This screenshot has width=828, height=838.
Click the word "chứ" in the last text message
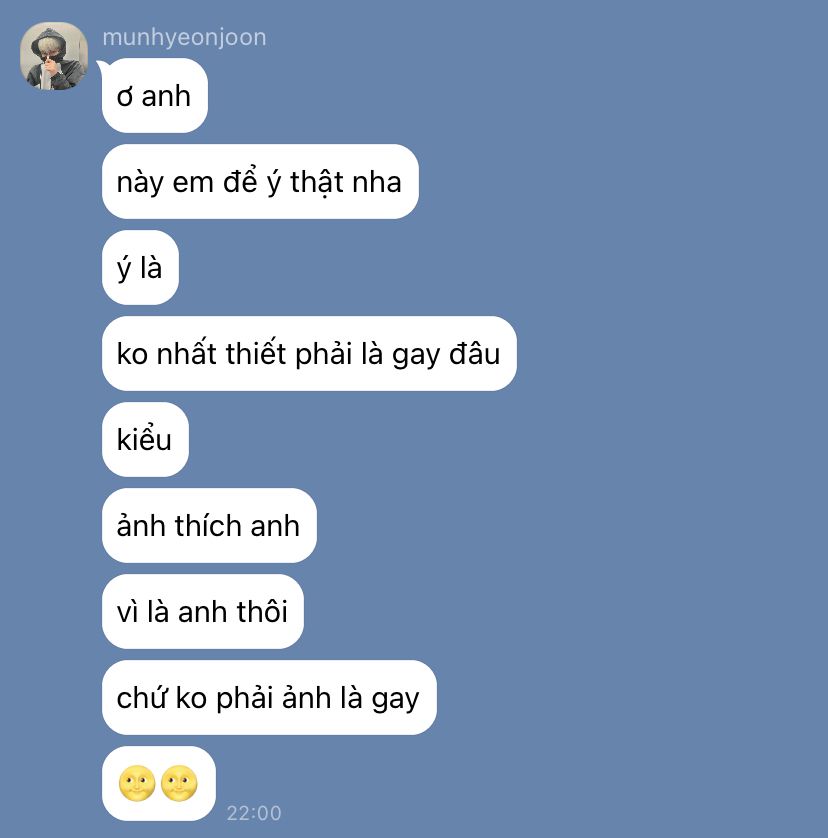(142, 698)
